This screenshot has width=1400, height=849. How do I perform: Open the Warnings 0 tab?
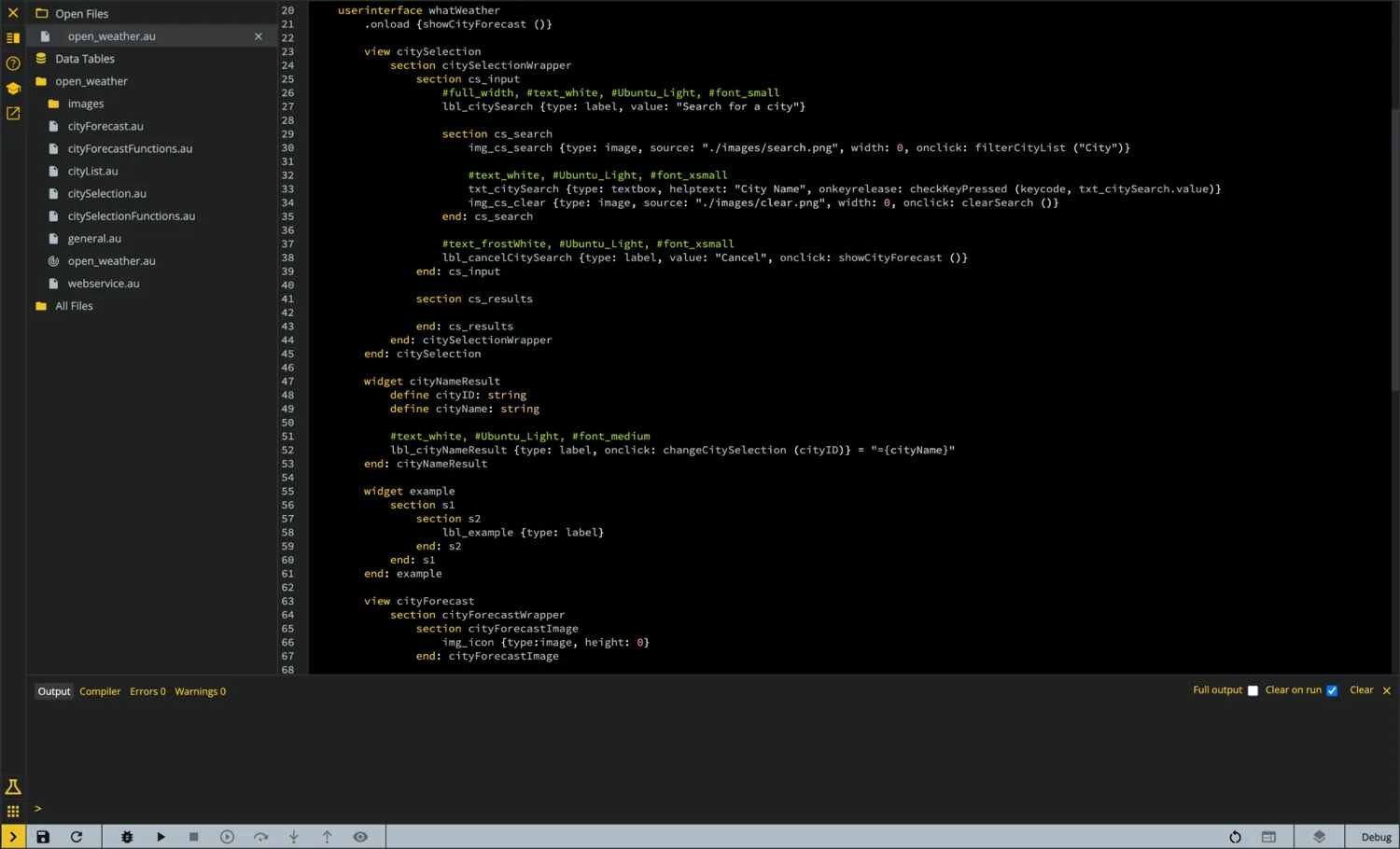pyautogui.click(x=200, y=691)
